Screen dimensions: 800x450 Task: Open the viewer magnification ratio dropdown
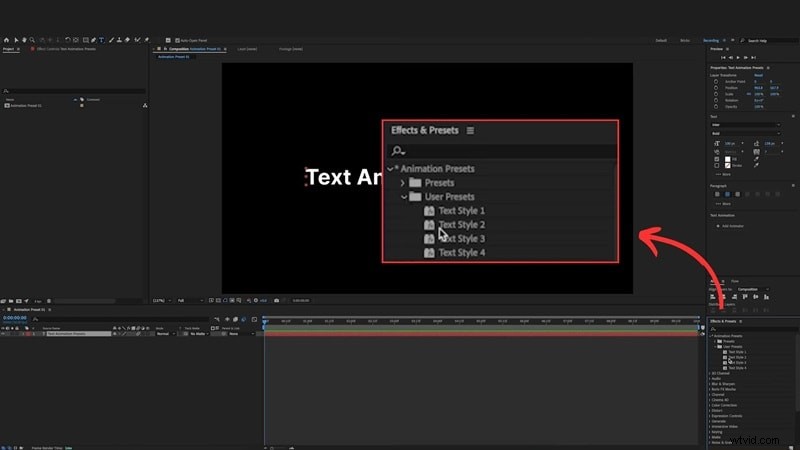(x=162, y=301)
